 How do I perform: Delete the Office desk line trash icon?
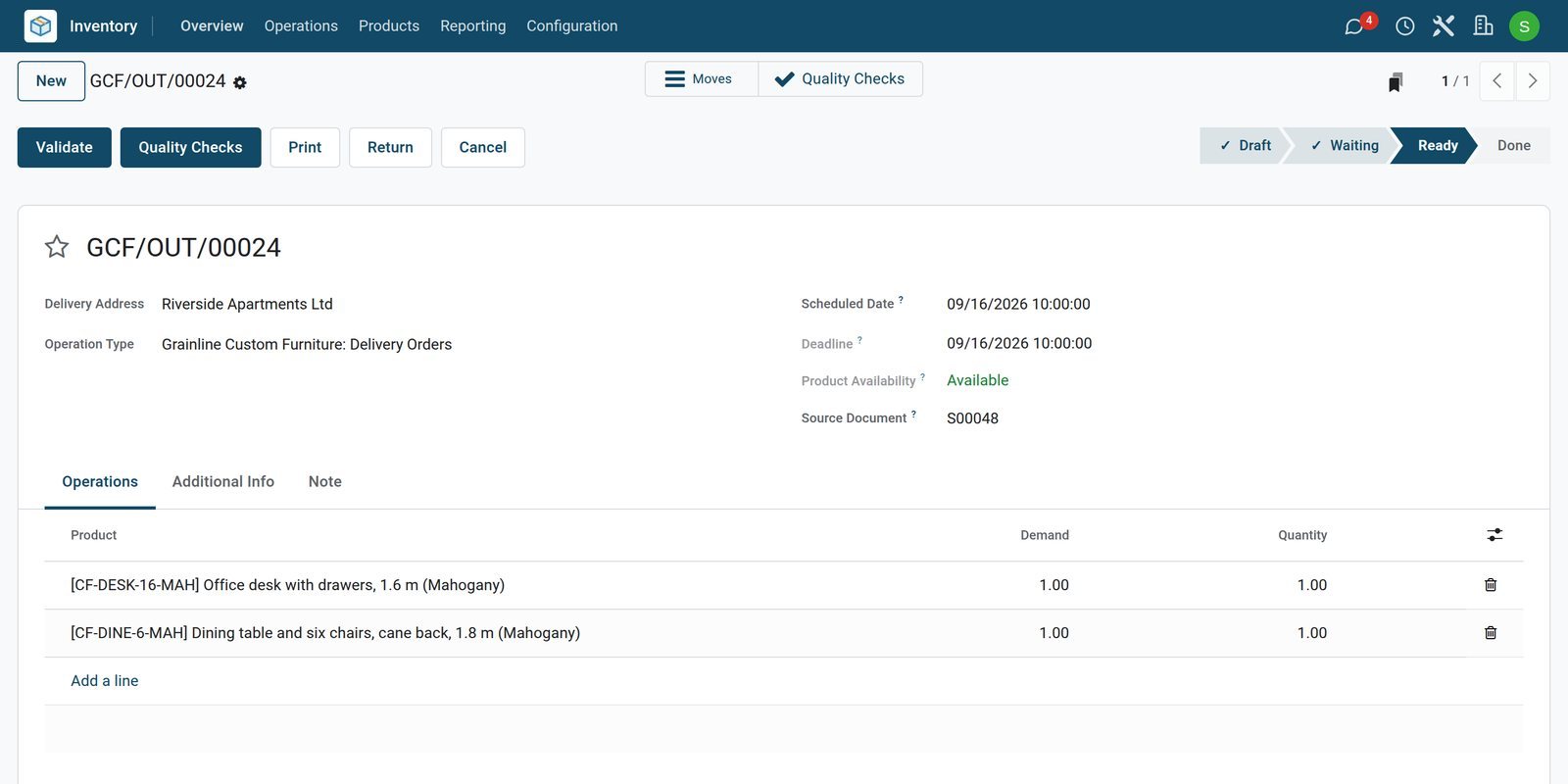pyautogui.click(x=1491, y=585)
